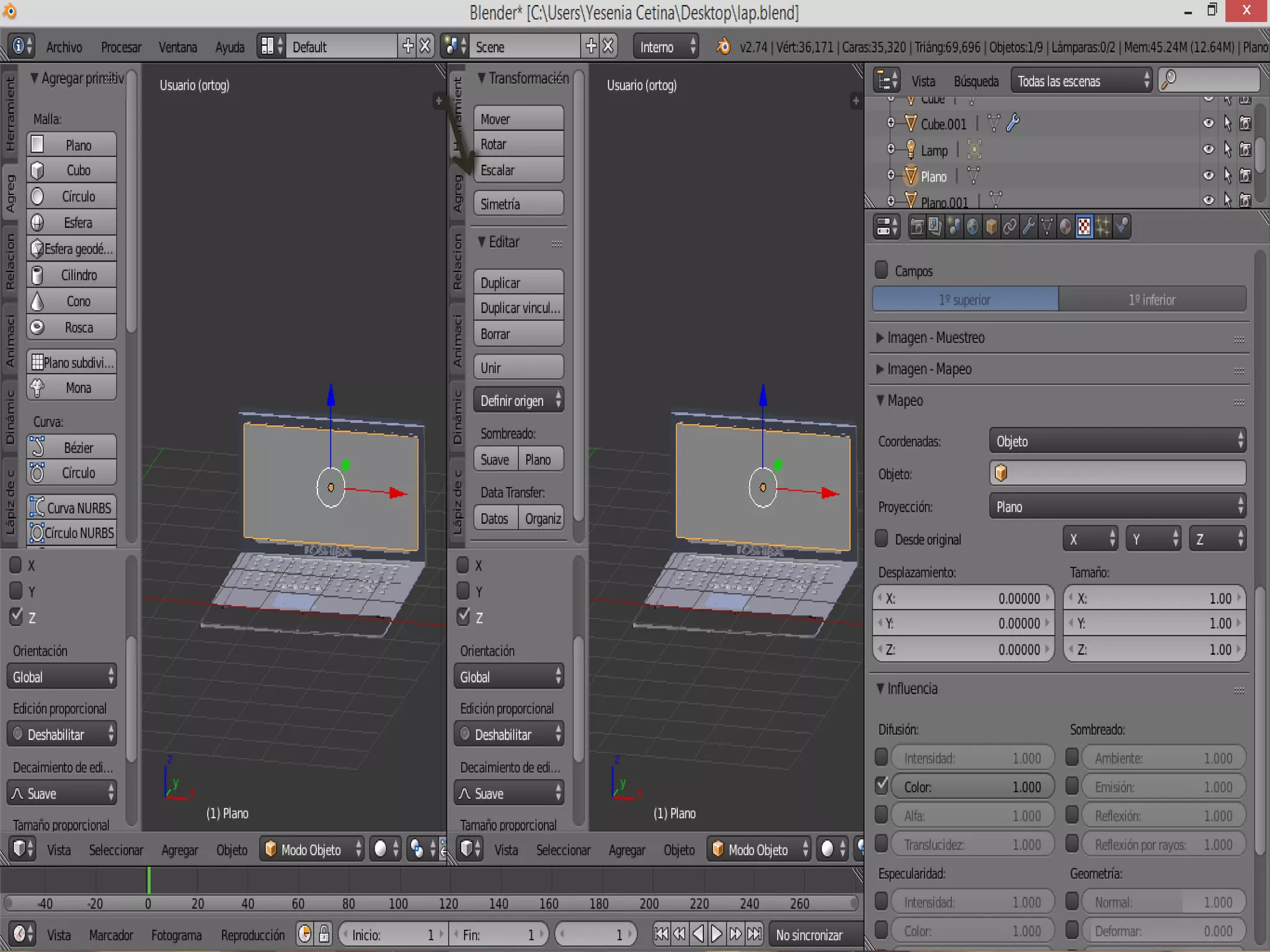This screenshot has height=952, width=1270.
Task: Open Modo Objeto selector in left viewport
Action: click(312, 849)
